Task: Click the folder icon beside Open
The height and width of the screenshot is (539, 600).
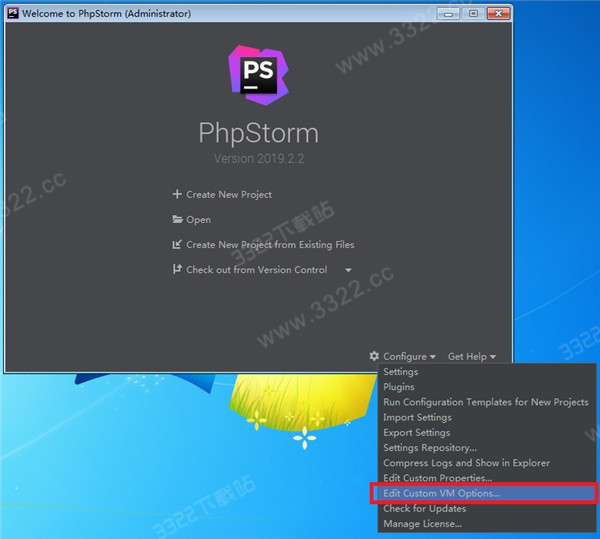Action: tap(177, 219)
